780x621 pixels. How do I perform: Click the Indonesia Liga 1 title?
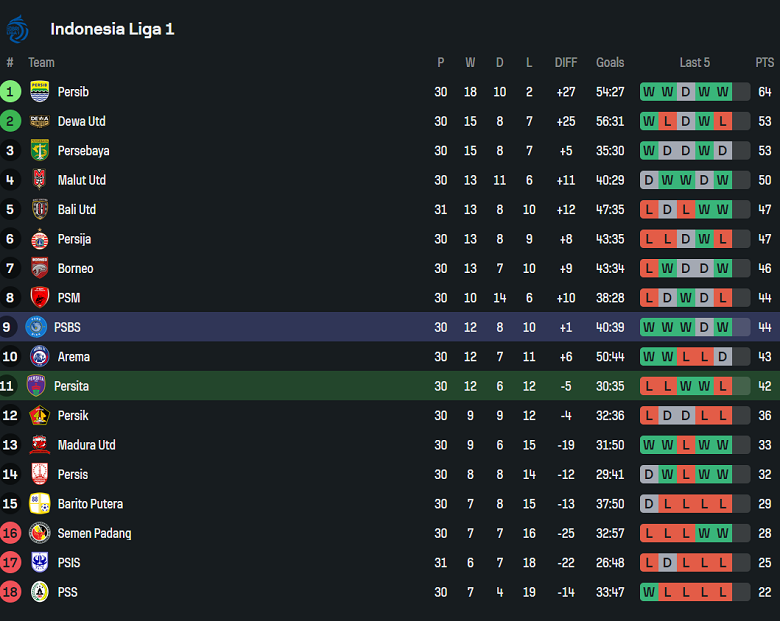(112, 29)
